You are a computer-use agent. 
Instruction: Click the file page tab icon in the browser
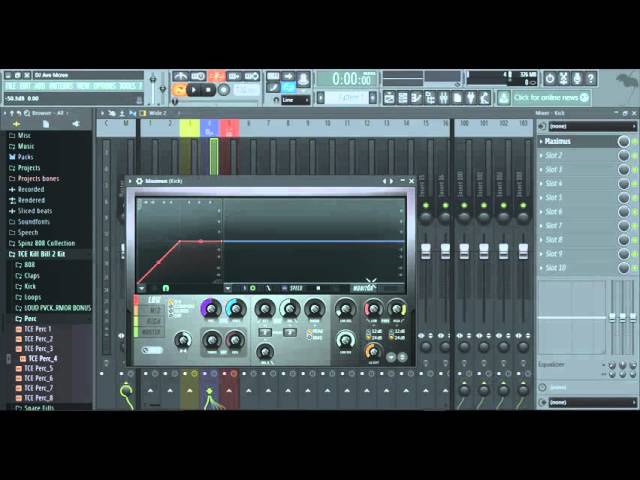[46, 124]
